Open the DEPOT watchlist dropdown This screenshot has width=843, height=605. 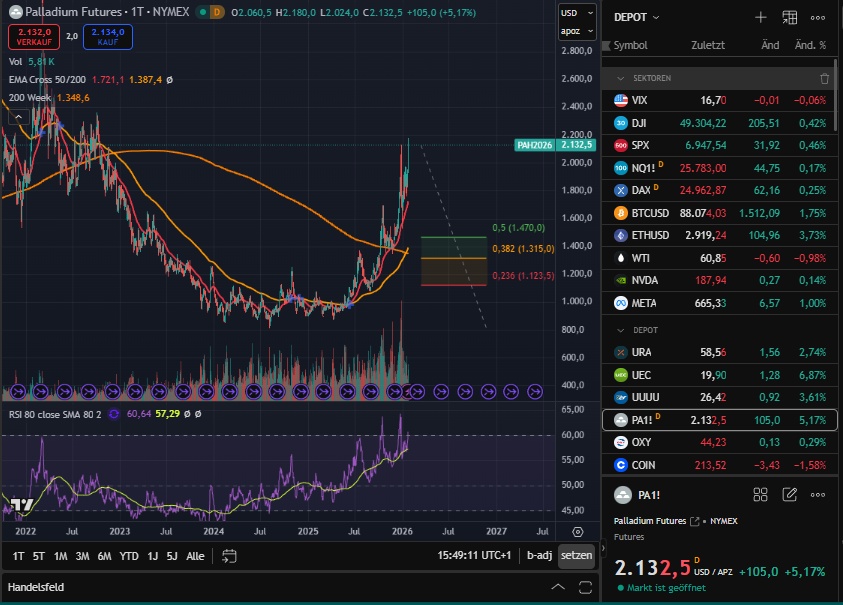[x=637, y=17]
